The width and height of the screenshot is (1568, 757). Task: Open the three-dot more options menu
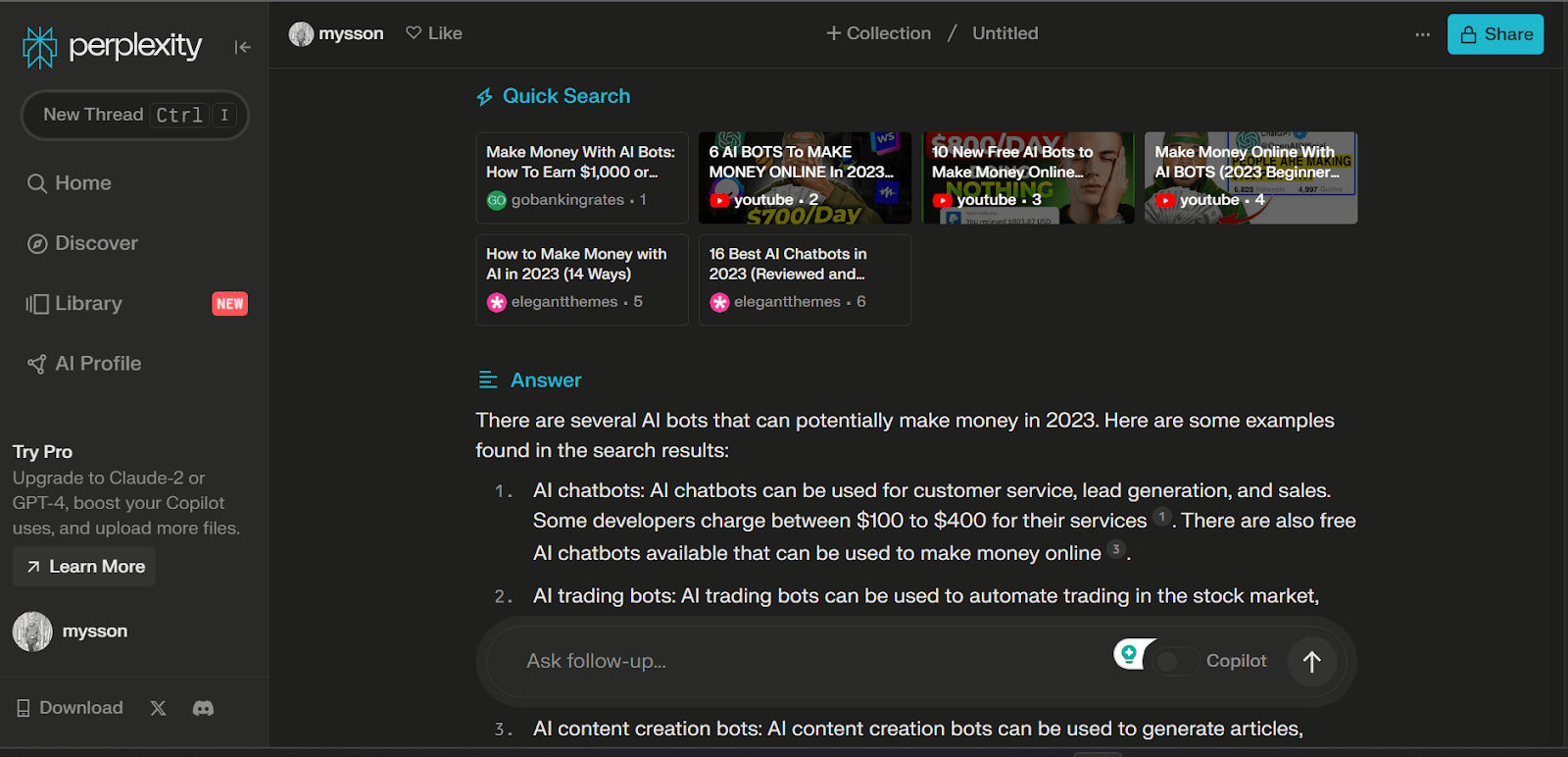click(x=1422, y=34)
